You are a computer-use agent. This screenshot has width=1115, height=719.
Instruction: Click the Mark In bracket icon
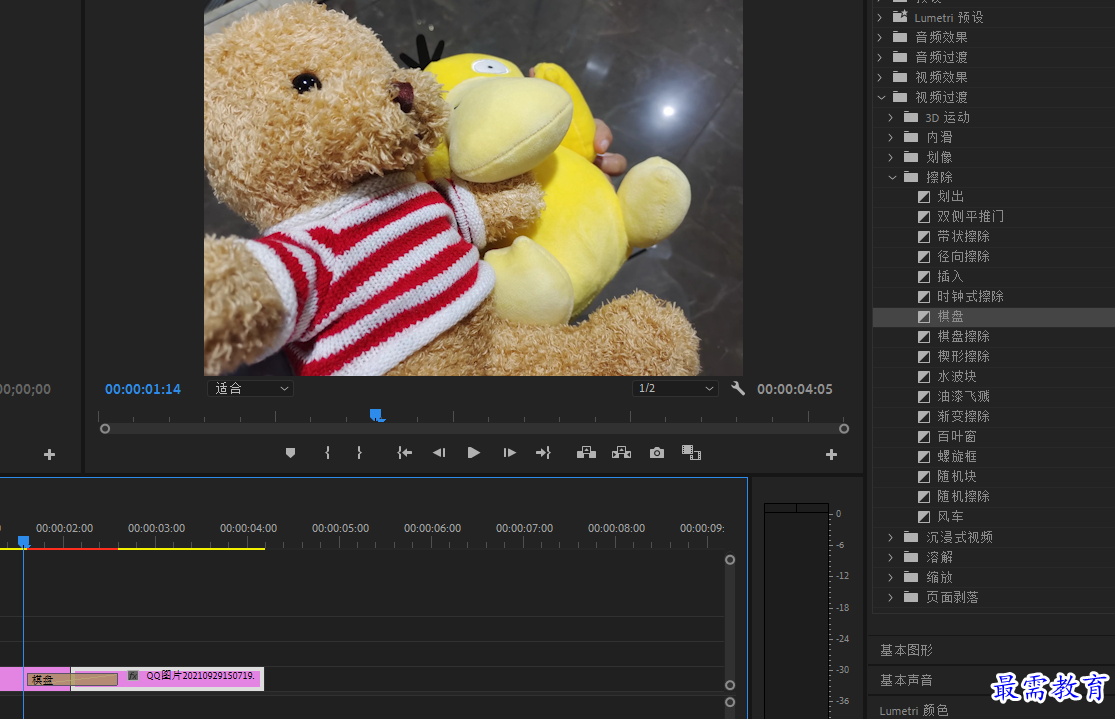[327, 453]
